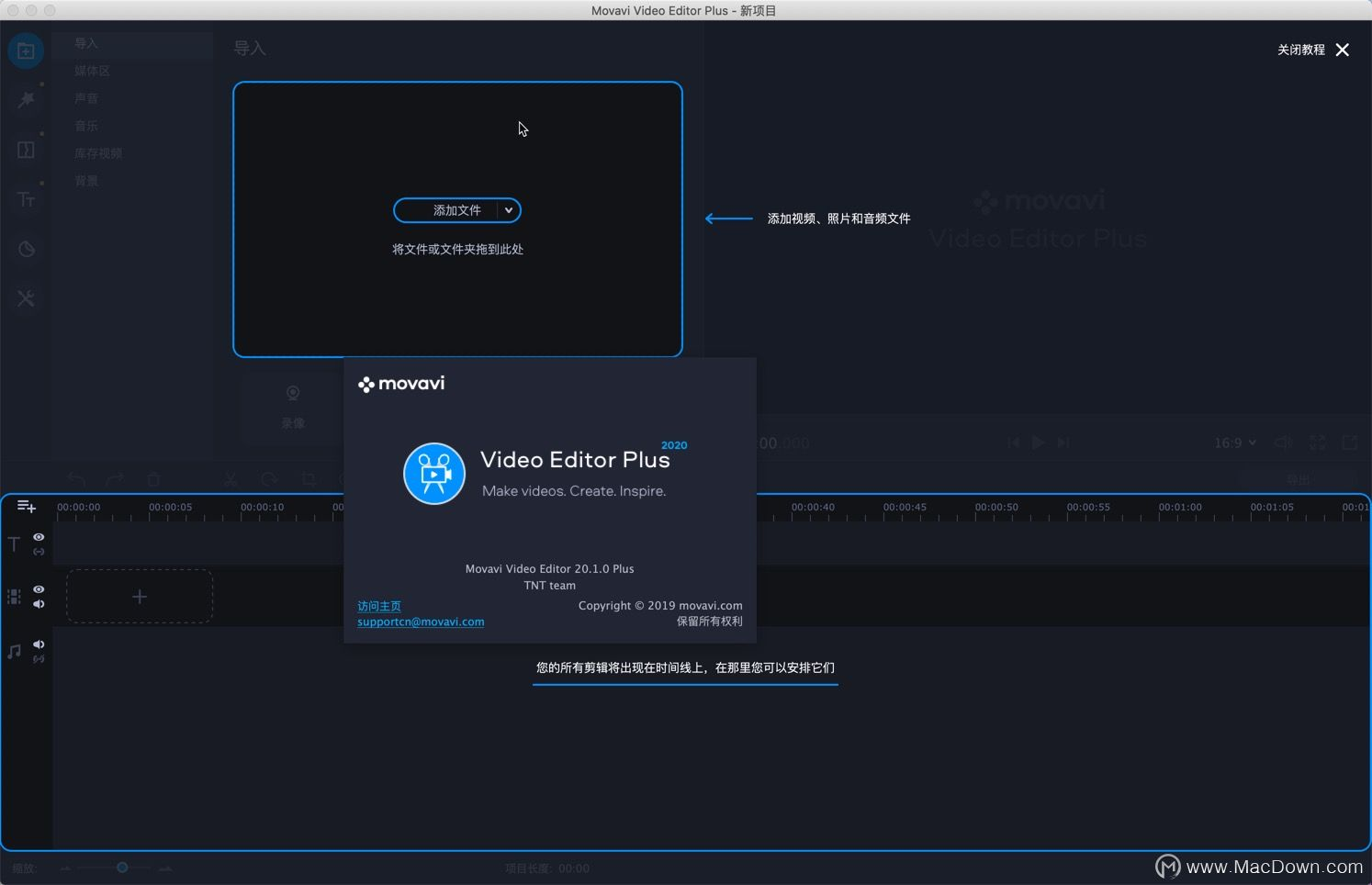The width and height of the screenshot is (1372, 885).
Task: Click the 访问主页 link
Action: coord(379,606)
